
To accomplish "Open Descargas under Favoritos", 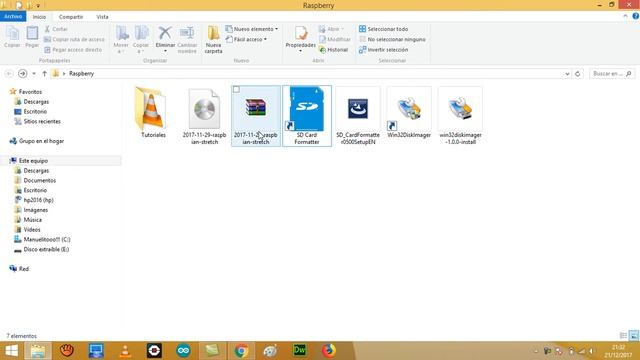I will 36,102.
